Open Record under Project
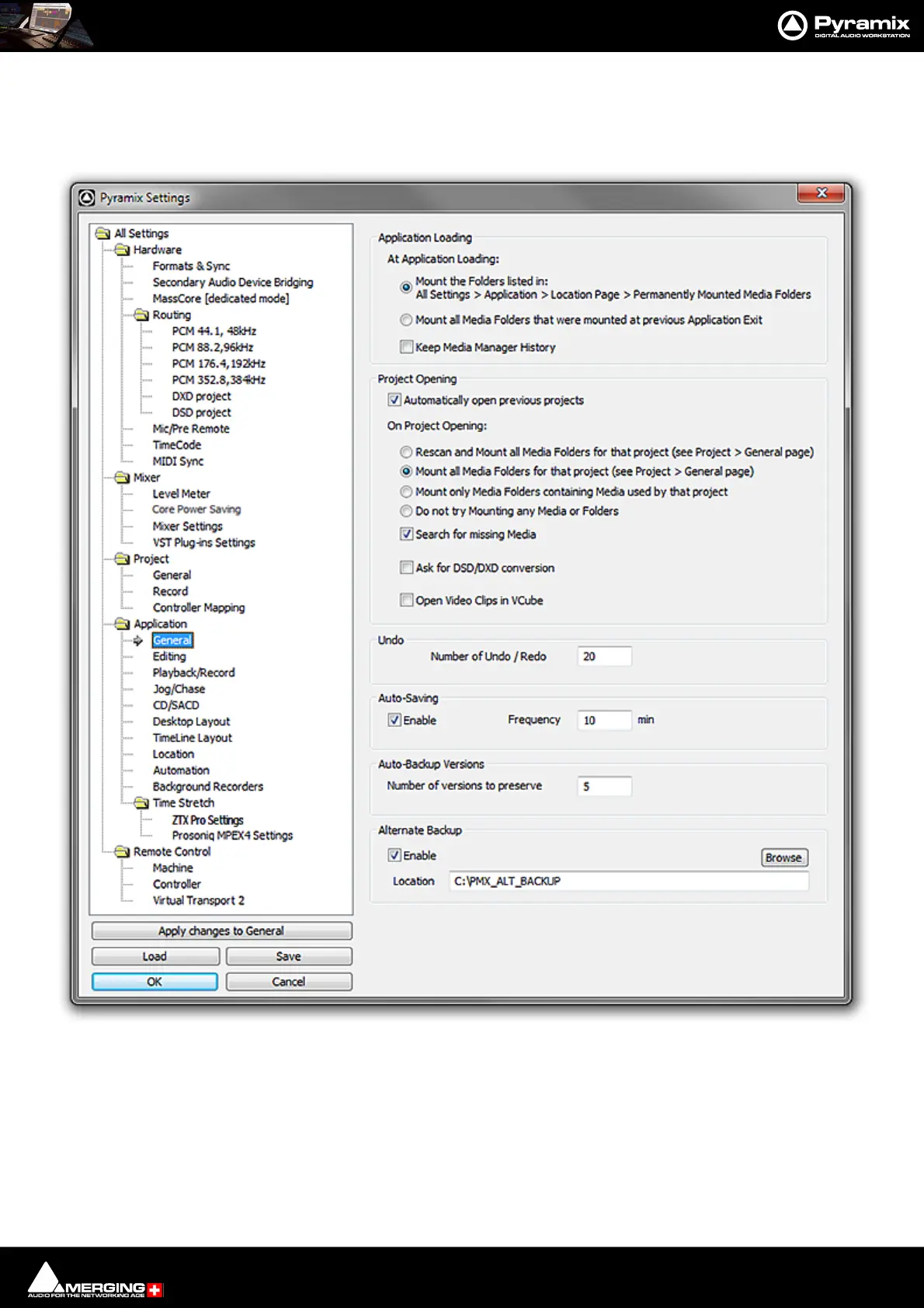 coord(170,591)
